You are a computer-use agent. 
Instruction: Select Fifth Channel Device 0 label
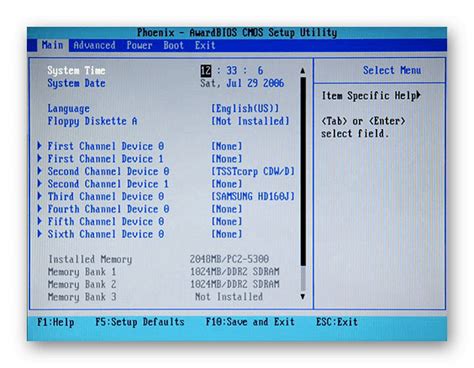coord(106,221)
